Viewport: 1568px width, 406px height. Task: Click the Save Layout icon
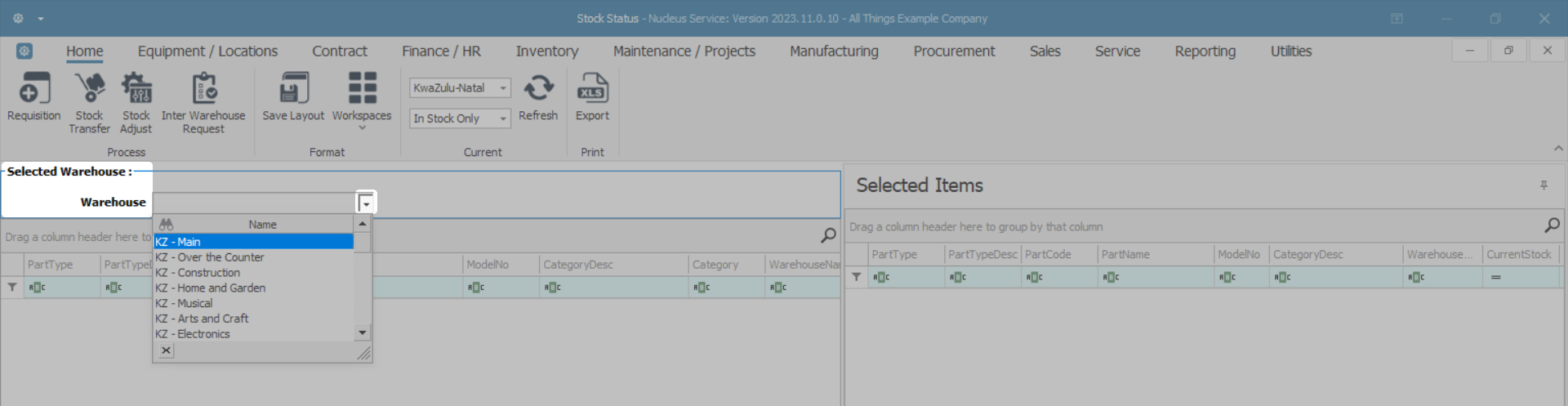tap(293, 90)
